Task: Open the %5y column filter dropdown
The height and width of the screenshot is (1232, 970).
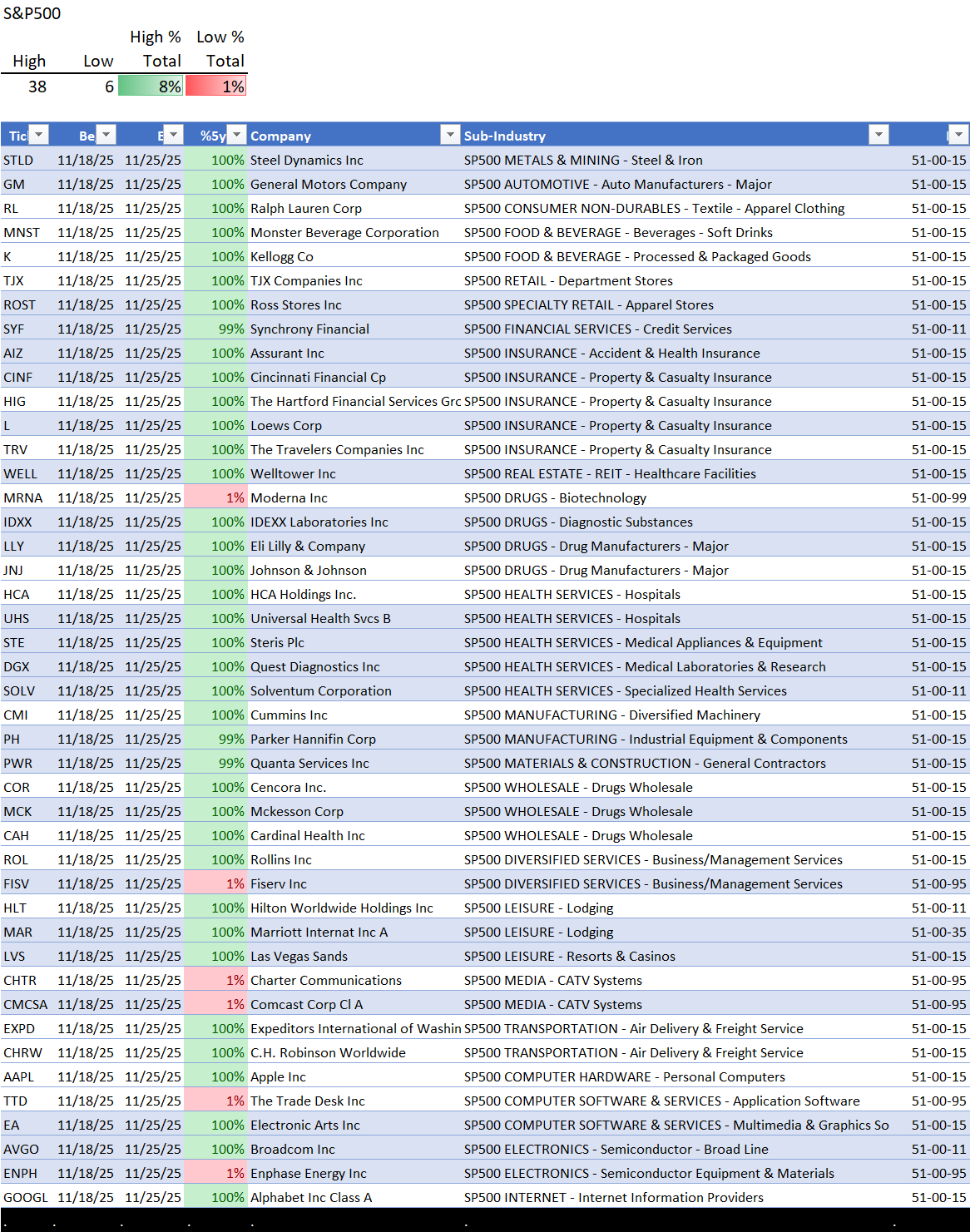Action: 237,135
